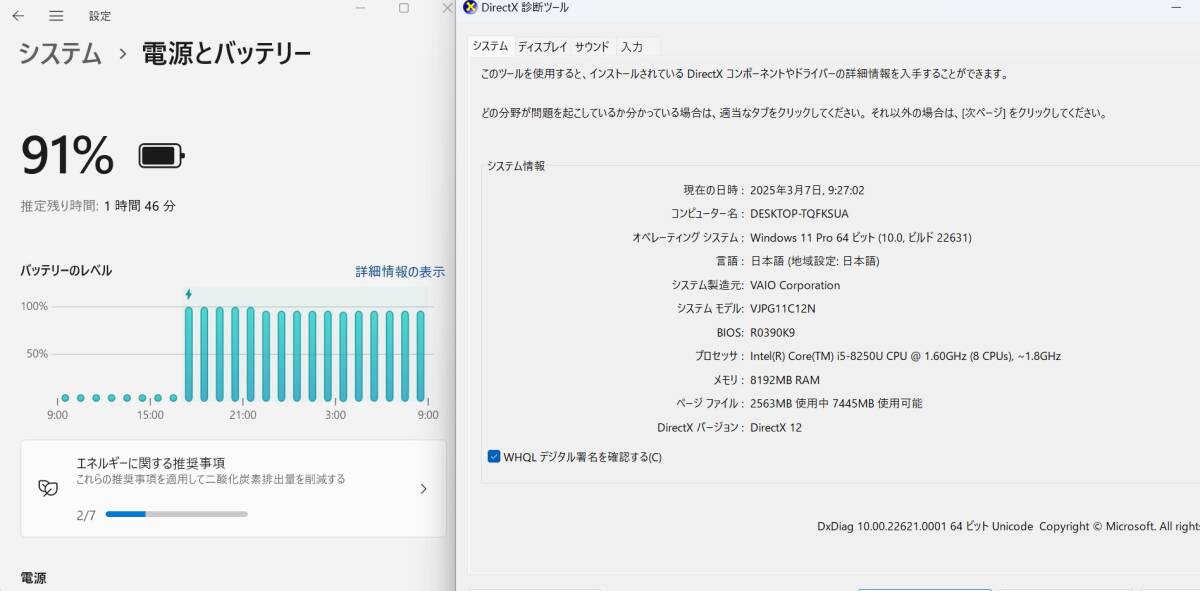Click the システム情報 group label
This screenshot has height=591, width=1200.
pyautogui.click(x=516, y=166)
